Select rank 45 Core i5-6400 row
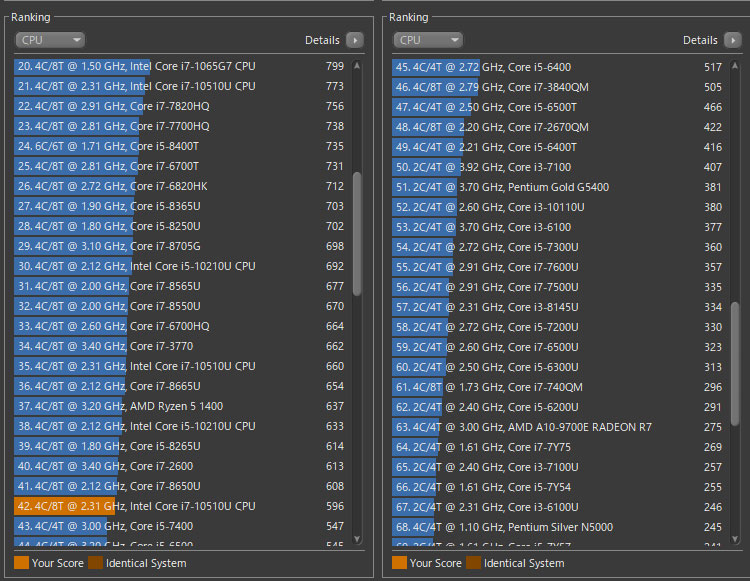The image size is (750, 581). [x=559, y=67]
